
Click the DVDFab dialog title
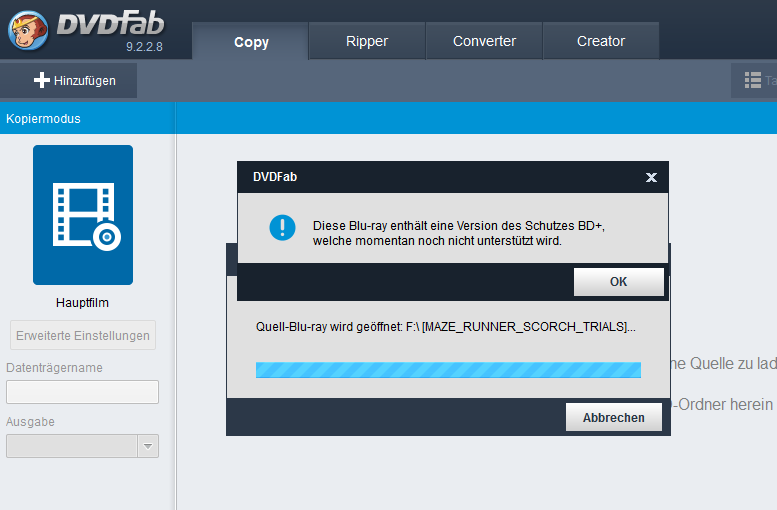point(275,177)
